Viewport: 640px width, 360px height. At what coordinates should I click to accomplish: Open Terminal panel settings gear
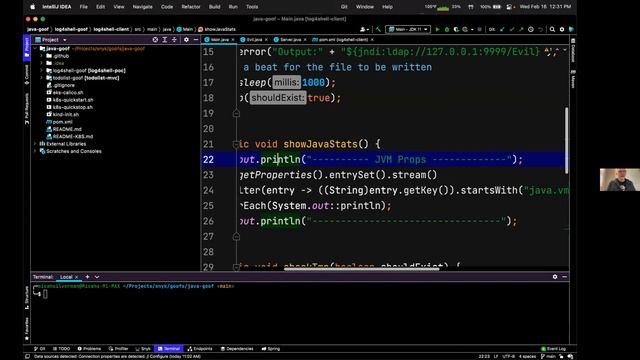coord(555,277)
